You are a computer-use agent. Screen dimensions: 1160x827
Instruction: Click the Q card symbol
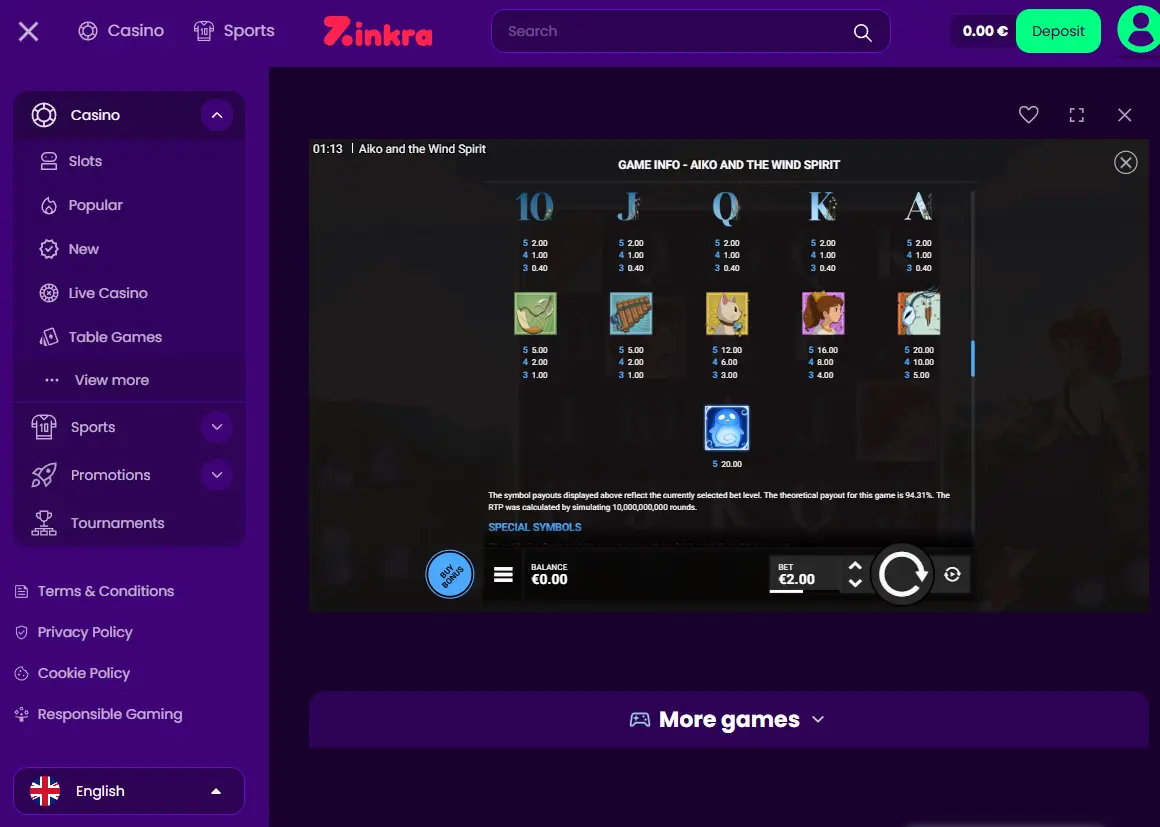click(x=726, y=208)
